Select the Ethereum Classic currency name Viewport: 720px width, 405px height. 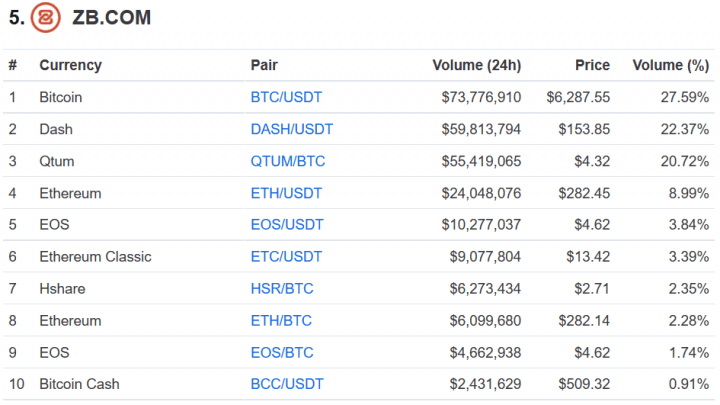[96, 257]
